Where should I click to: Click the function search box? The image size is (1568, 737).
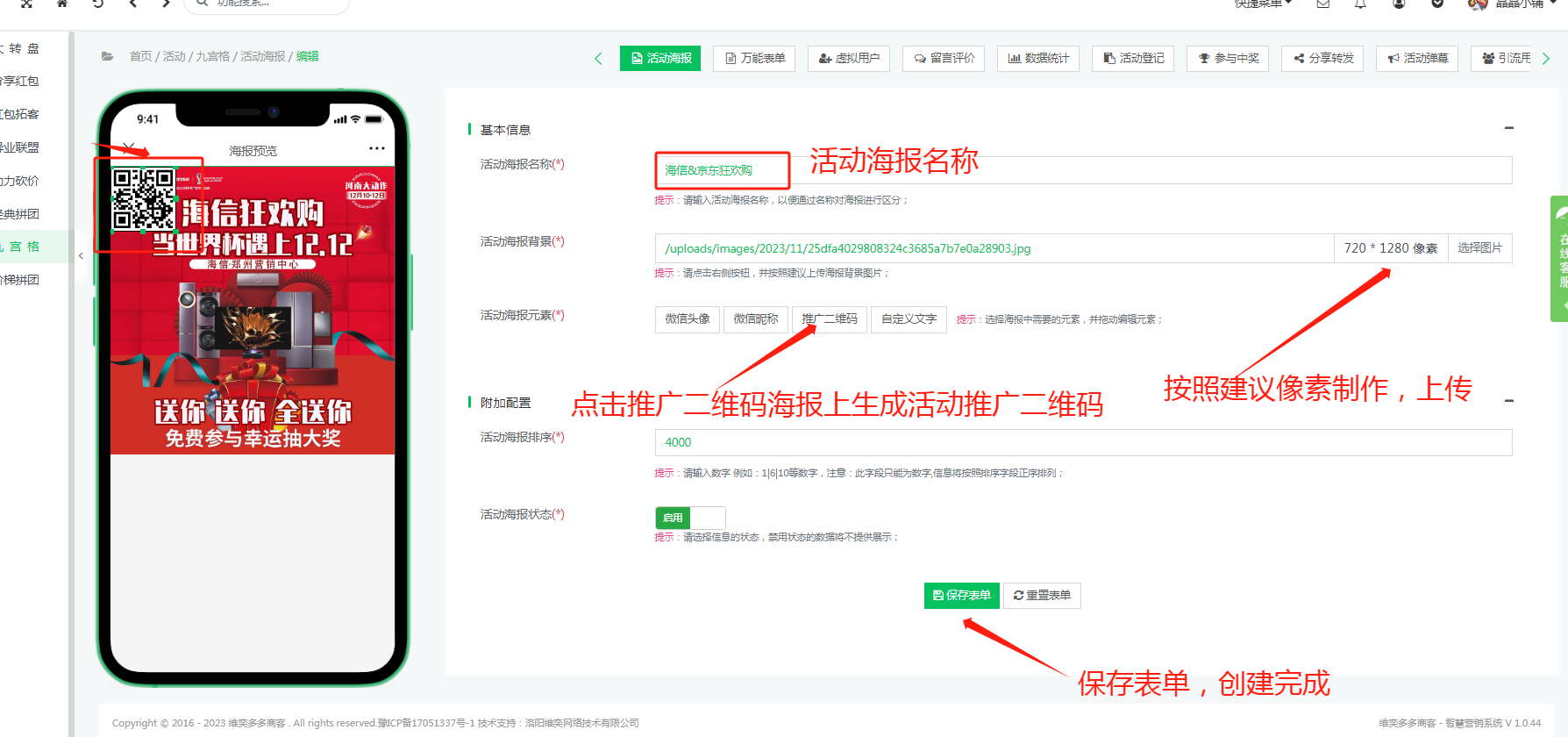267,4
